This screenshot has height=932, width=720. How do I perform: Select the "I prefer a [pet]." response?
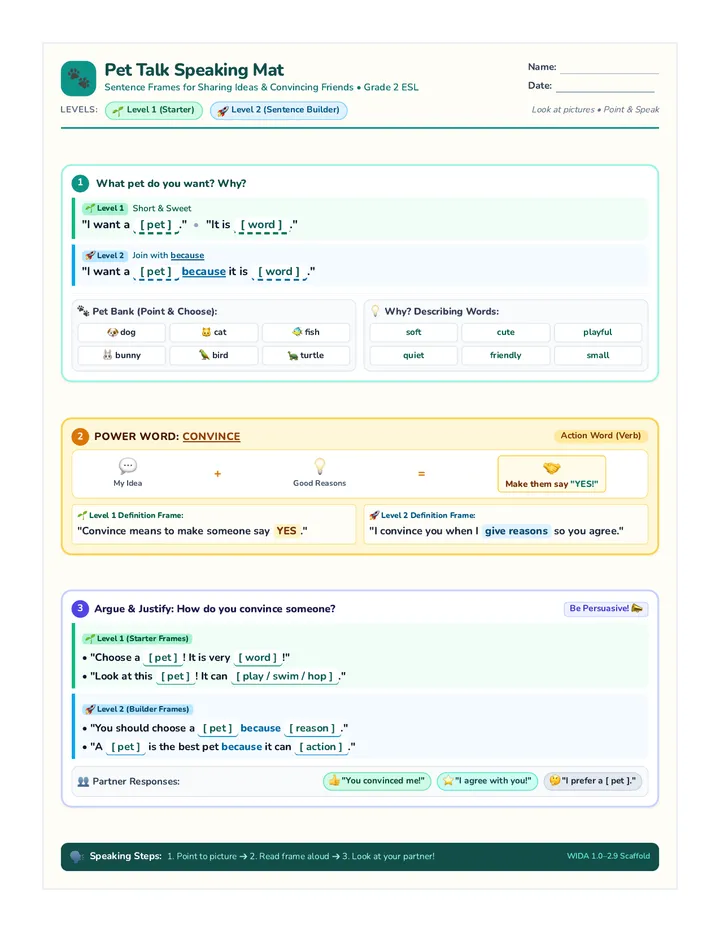pyautogui.click(x=593, y=781)
